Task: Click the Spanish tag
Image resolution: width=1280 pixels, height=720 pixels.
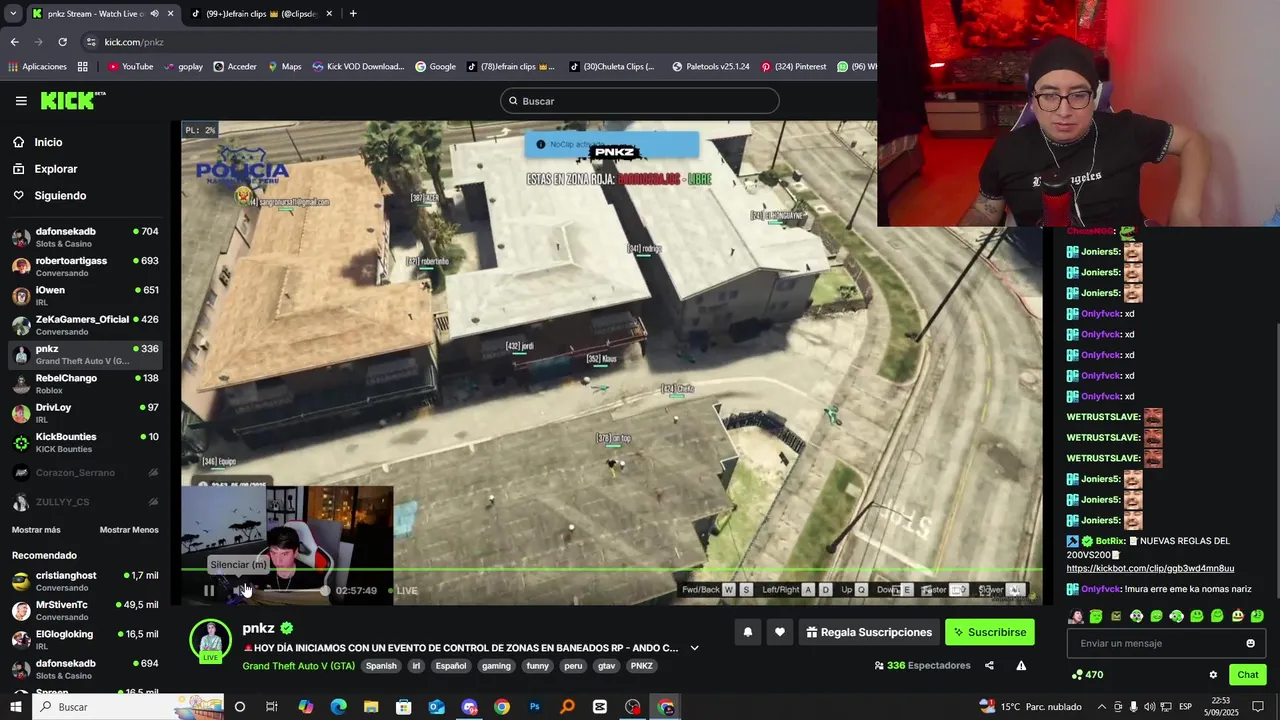Action: 381,666
